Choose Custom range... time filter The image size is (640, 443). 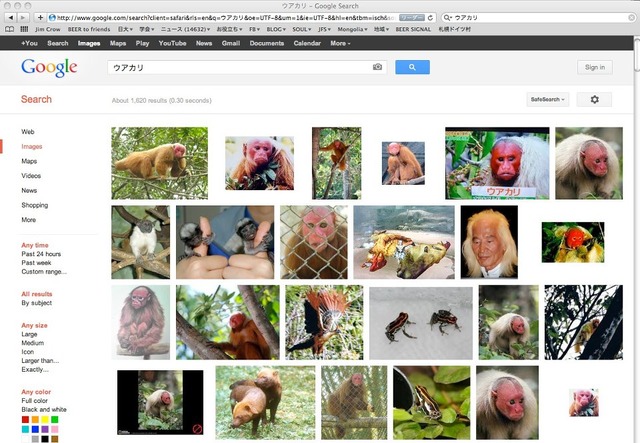(x=44, y=272)
